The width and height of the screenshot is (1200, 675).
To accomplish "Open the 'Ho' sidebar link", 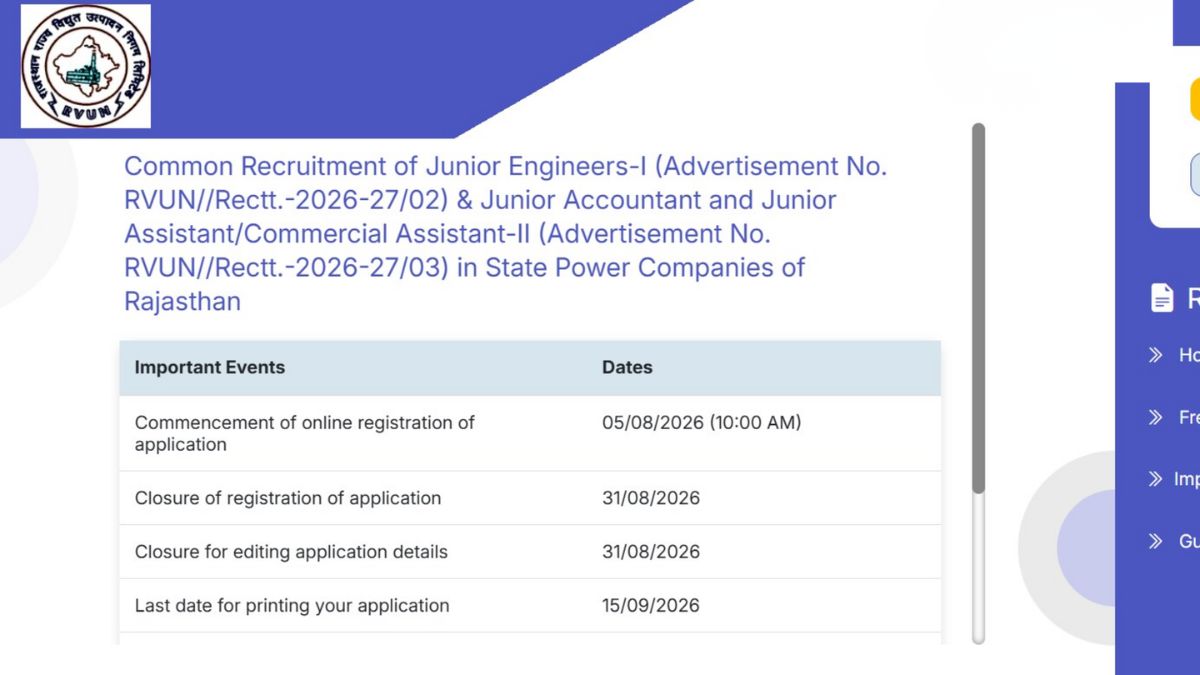I will [1189, 354].
